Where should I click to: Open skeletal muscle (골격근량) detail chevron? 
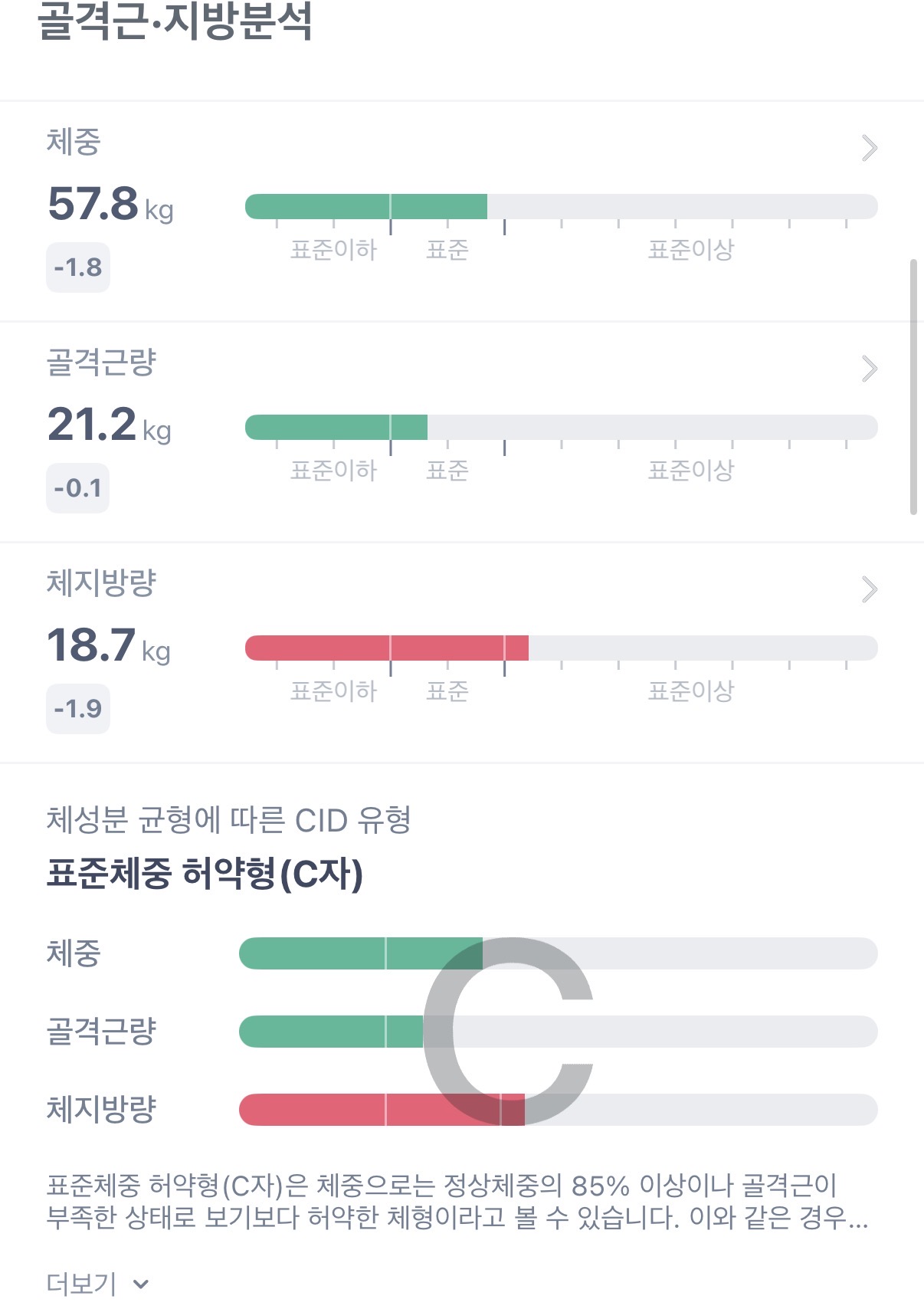pos(869,369)
